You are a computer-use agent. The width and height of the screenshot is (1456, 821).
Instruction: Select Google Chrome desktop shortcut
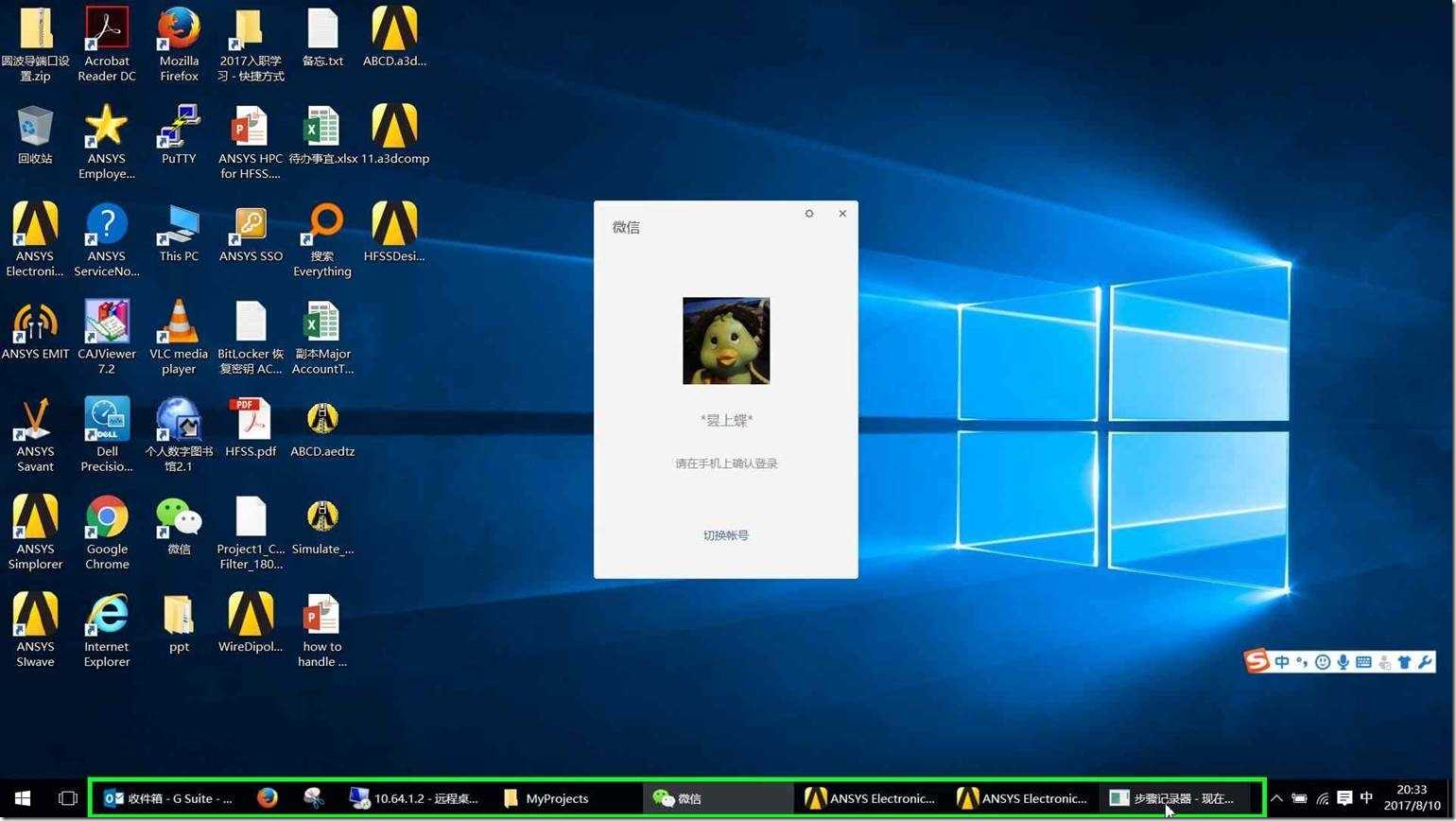tap(107, 532)
